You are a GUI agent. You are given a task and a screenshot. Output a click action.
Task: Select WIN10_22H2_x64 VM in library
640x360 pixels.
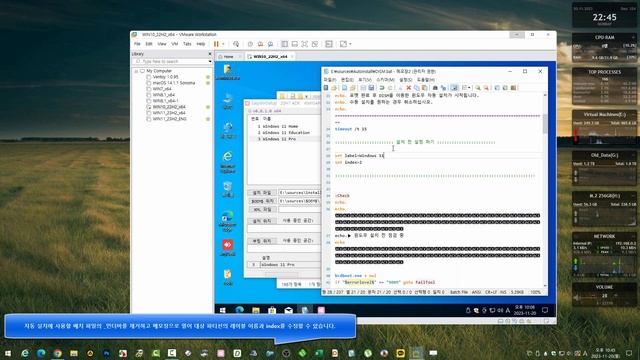169,107
